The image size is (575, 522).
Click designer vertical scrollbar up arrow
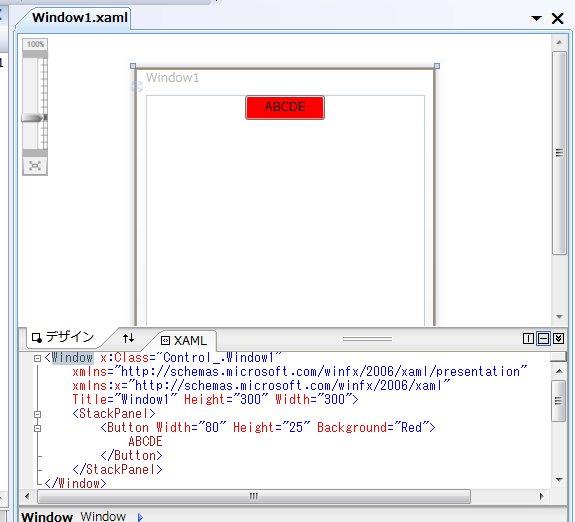point(559,43)
